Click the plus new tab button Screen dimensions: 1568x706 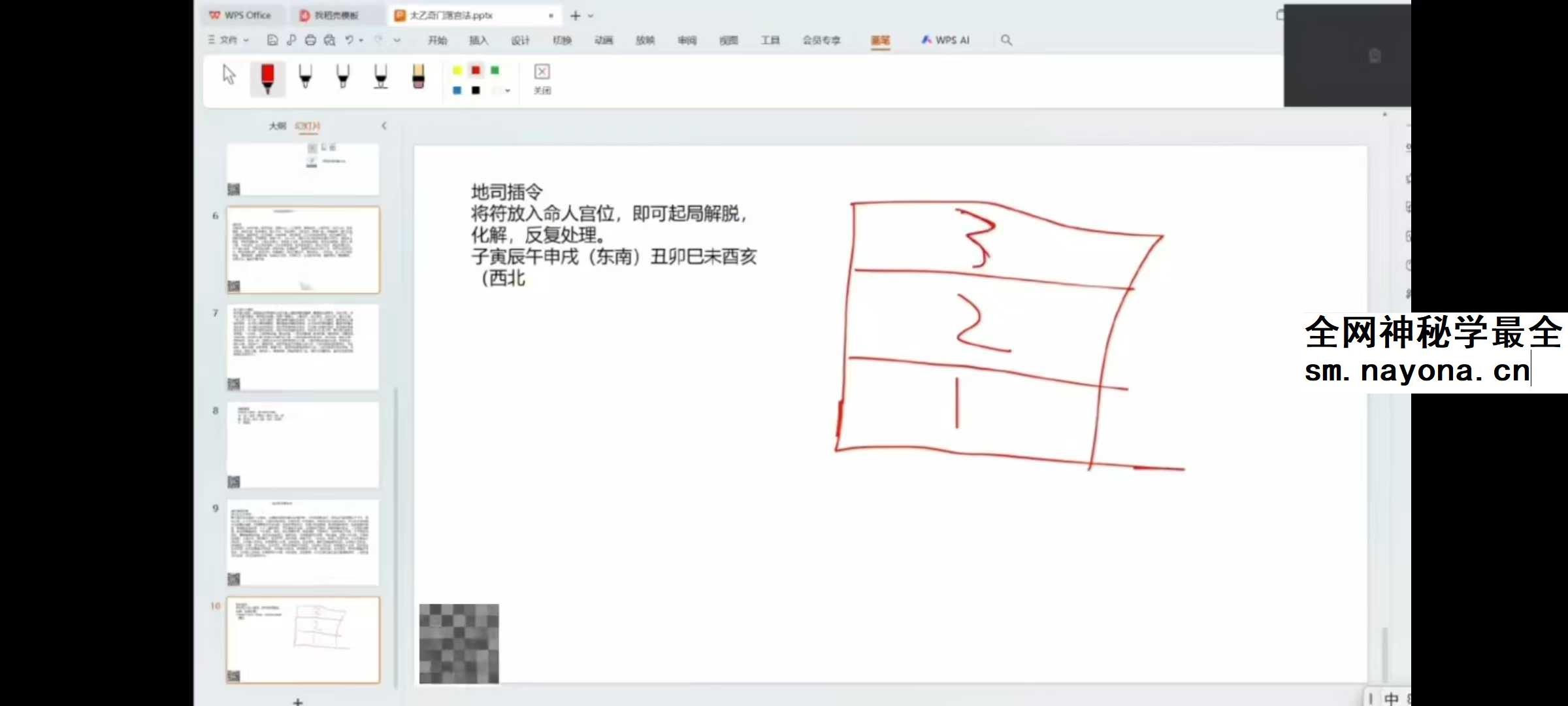coord(576,15)
